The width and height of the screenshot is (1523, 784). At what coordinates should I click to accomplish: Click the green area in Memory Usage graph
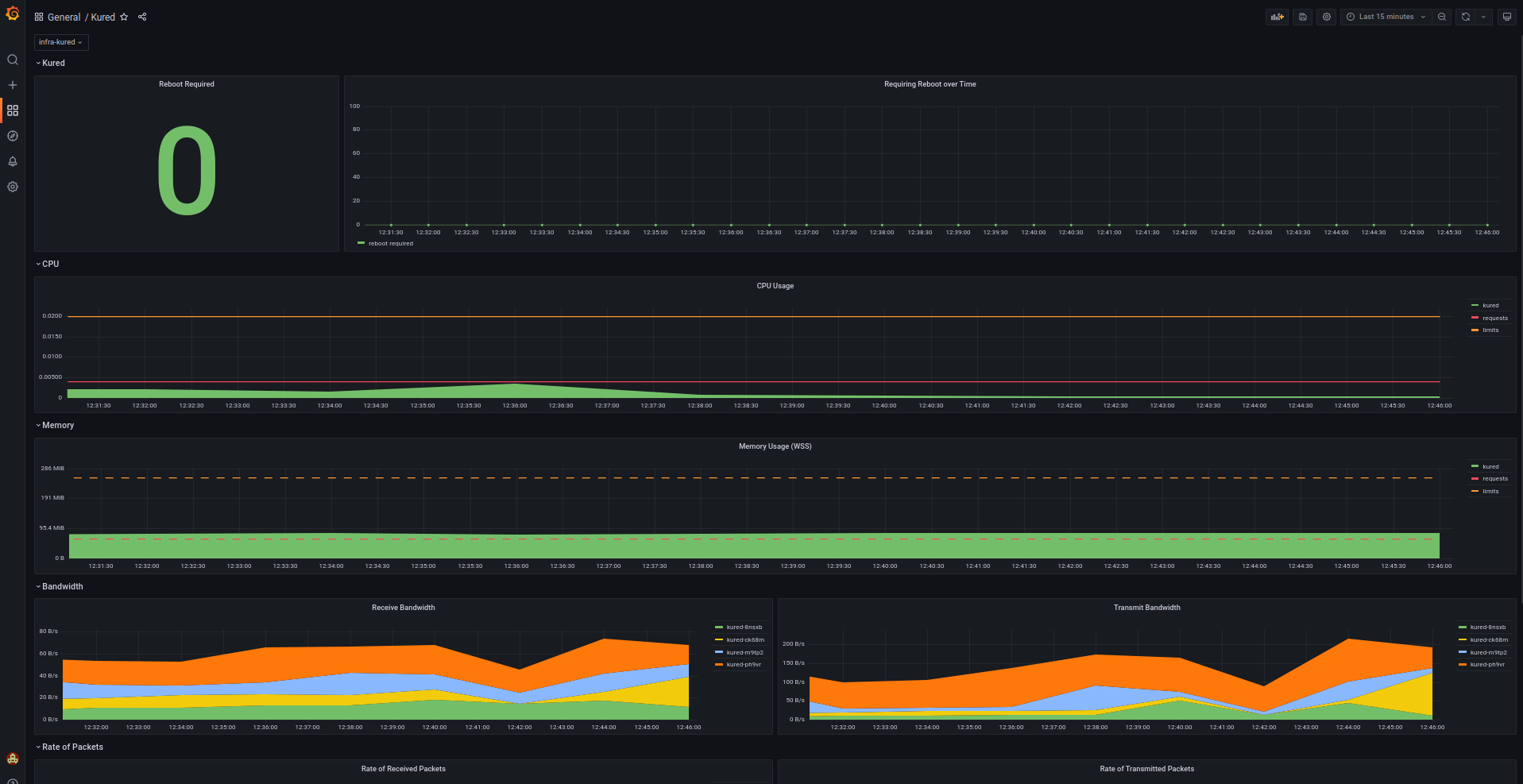point(753,546)
